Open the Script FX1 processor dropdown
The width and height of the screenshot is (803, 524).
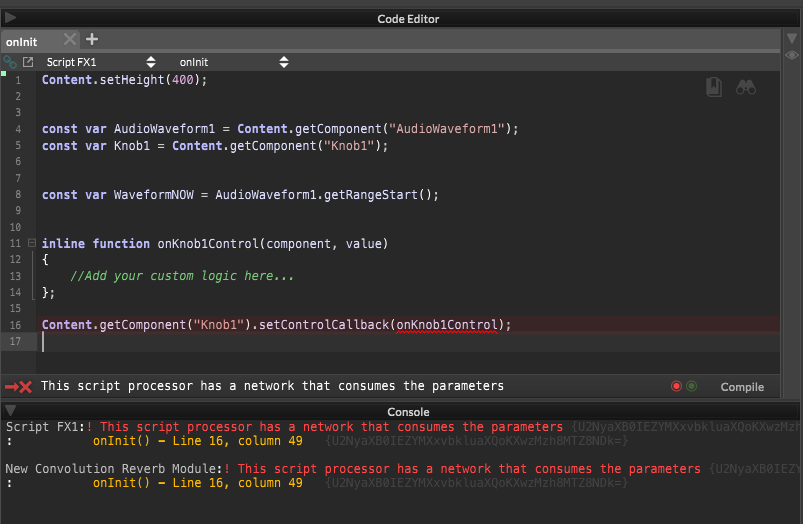pos(100,62)
